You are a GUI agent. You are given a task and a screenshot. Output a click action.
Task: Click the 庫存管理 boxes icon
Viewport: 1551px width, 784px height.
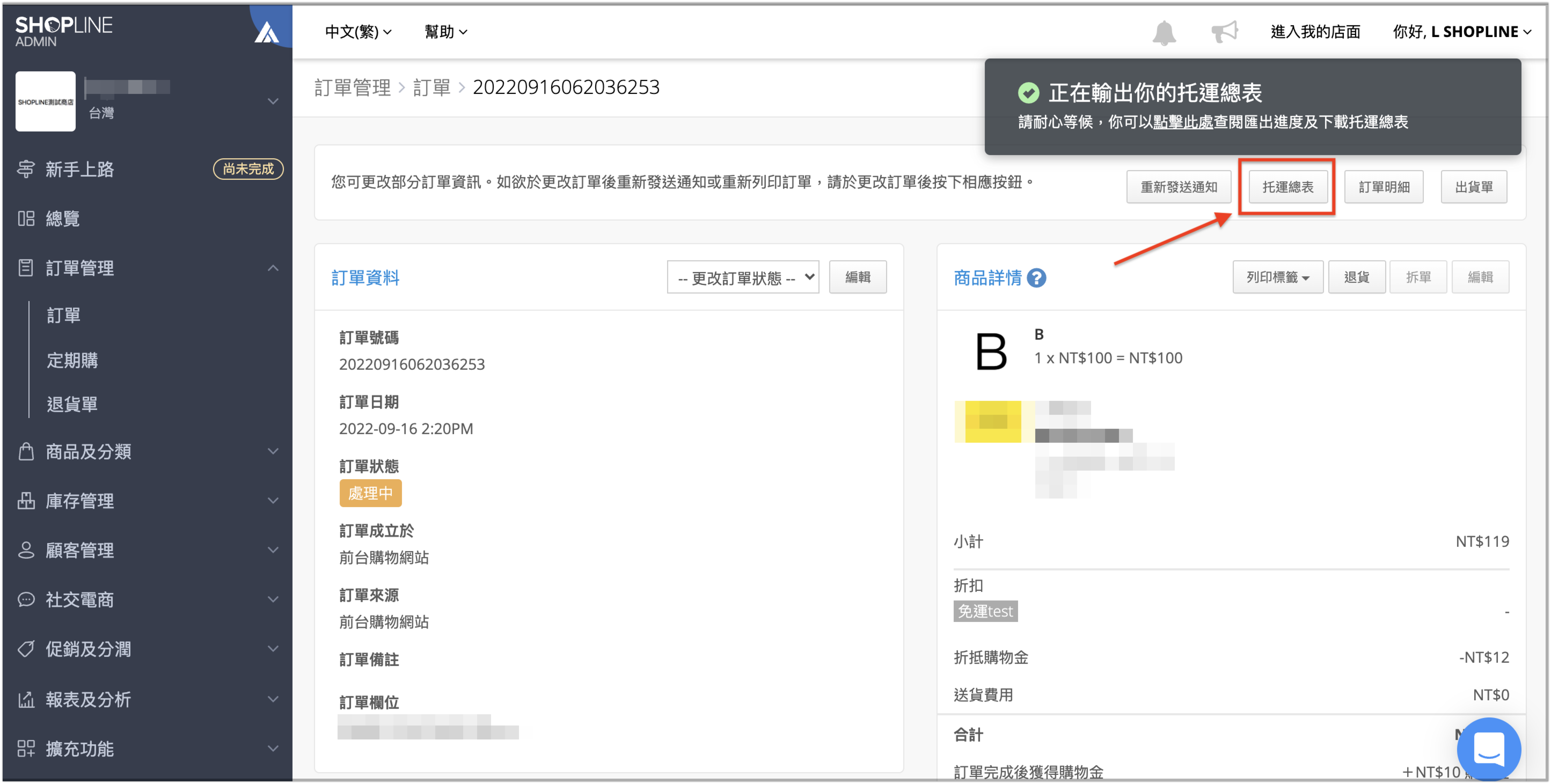[26, 500]
